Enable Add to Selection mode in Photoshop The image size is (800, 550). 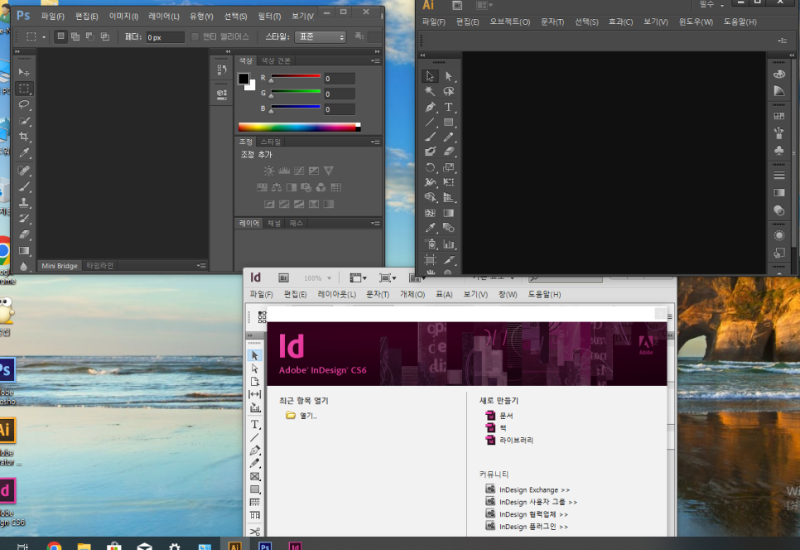(76, 36)
